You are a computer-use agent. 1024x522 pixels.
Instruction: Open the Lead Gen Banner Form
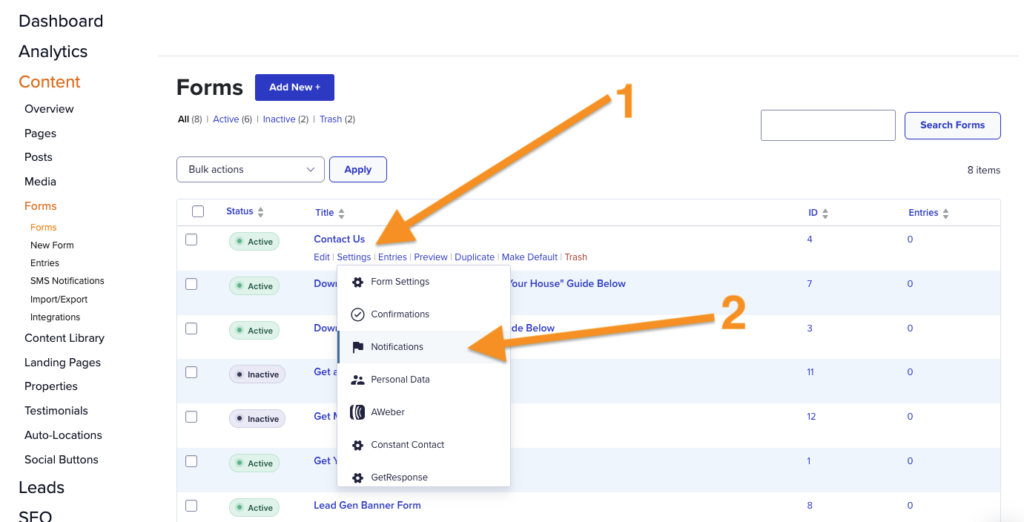(x=367, y=505)
